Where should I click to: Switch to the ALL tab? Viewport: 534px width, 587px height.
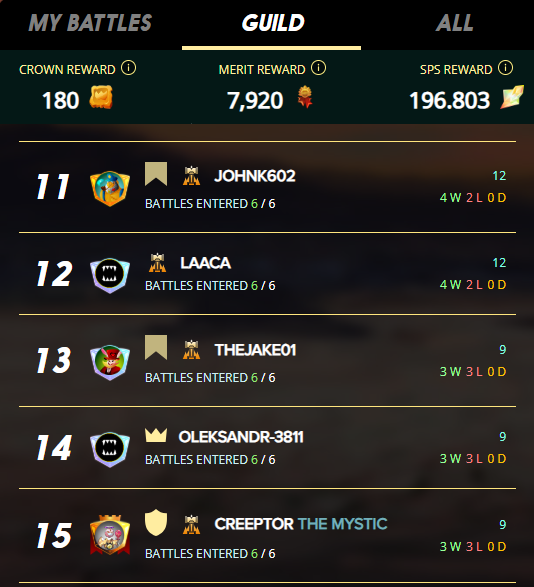point(454,23)
